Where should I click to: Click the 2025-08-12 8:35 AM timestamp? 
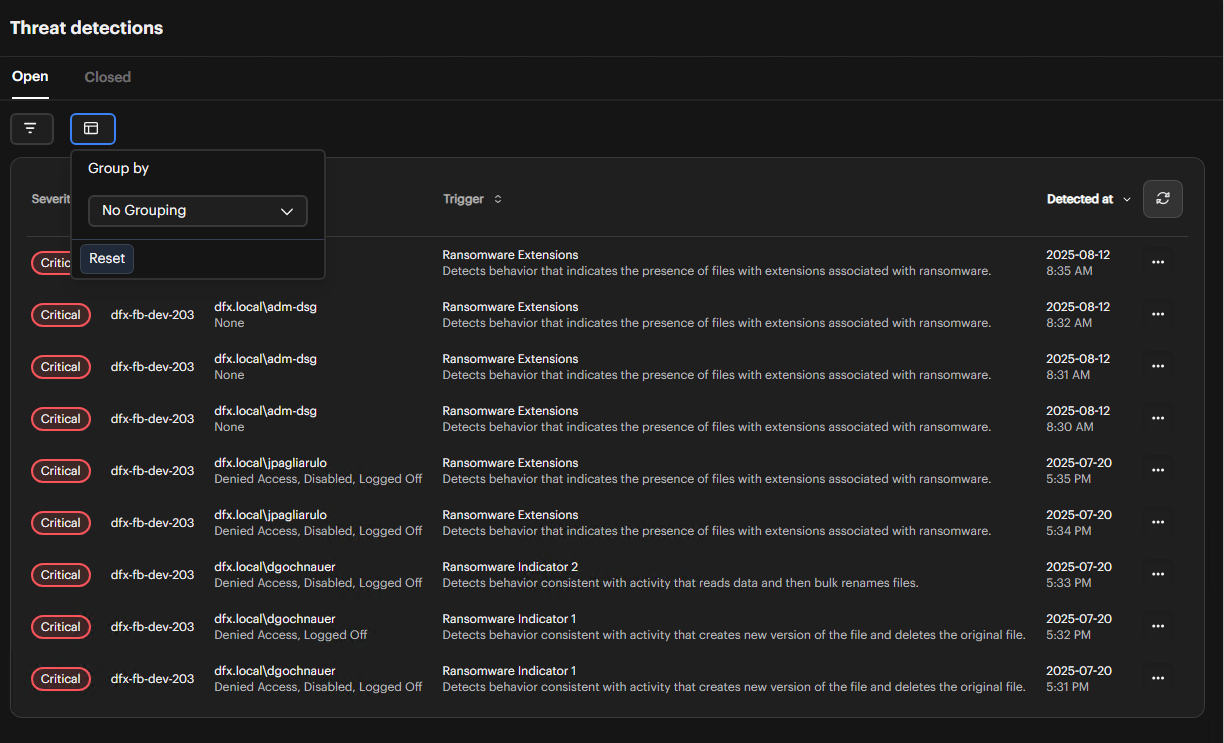(x=1078, y=263)
